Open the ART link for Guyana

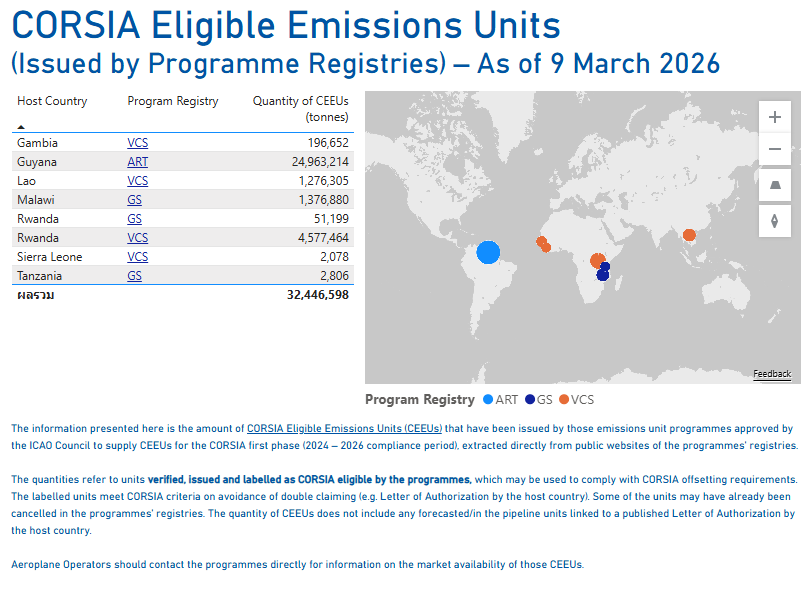pyautogui.click(x=138, y=162)
